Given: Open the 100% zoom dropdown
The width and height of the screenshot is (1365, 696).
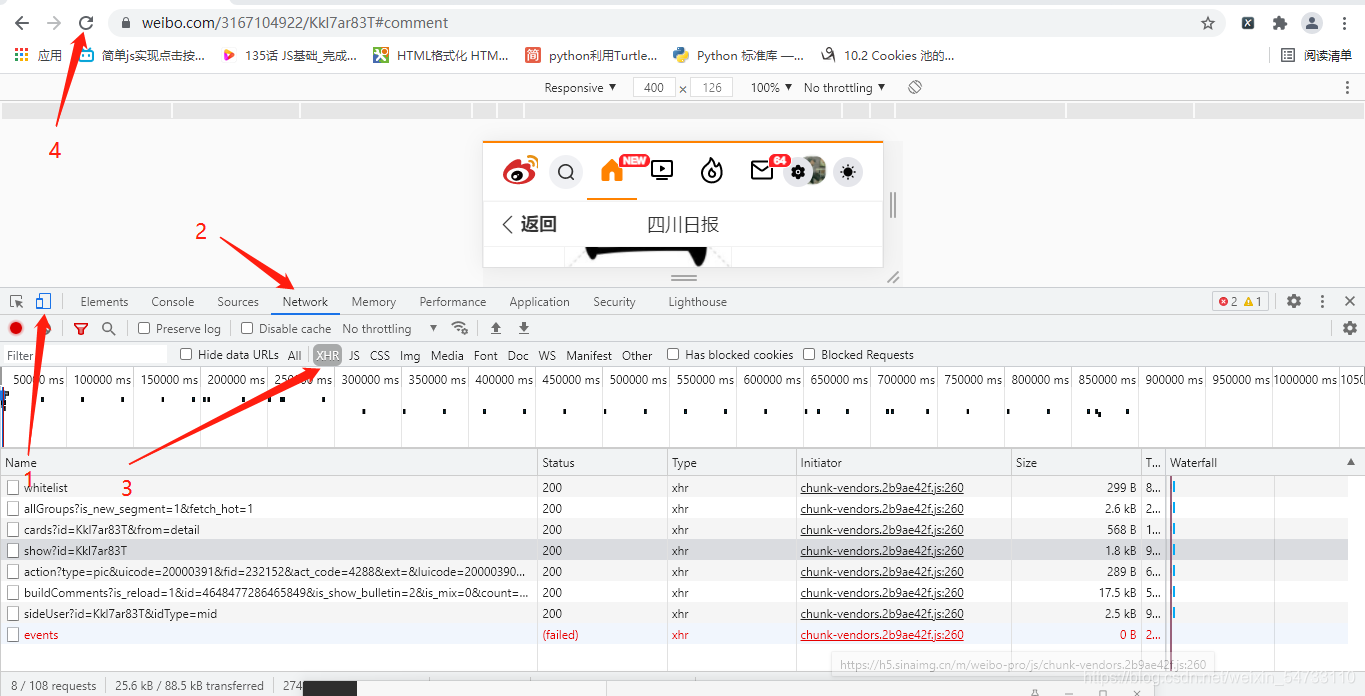Looking at the screenshot, I should pyautogui.click(x=771, y=88).
